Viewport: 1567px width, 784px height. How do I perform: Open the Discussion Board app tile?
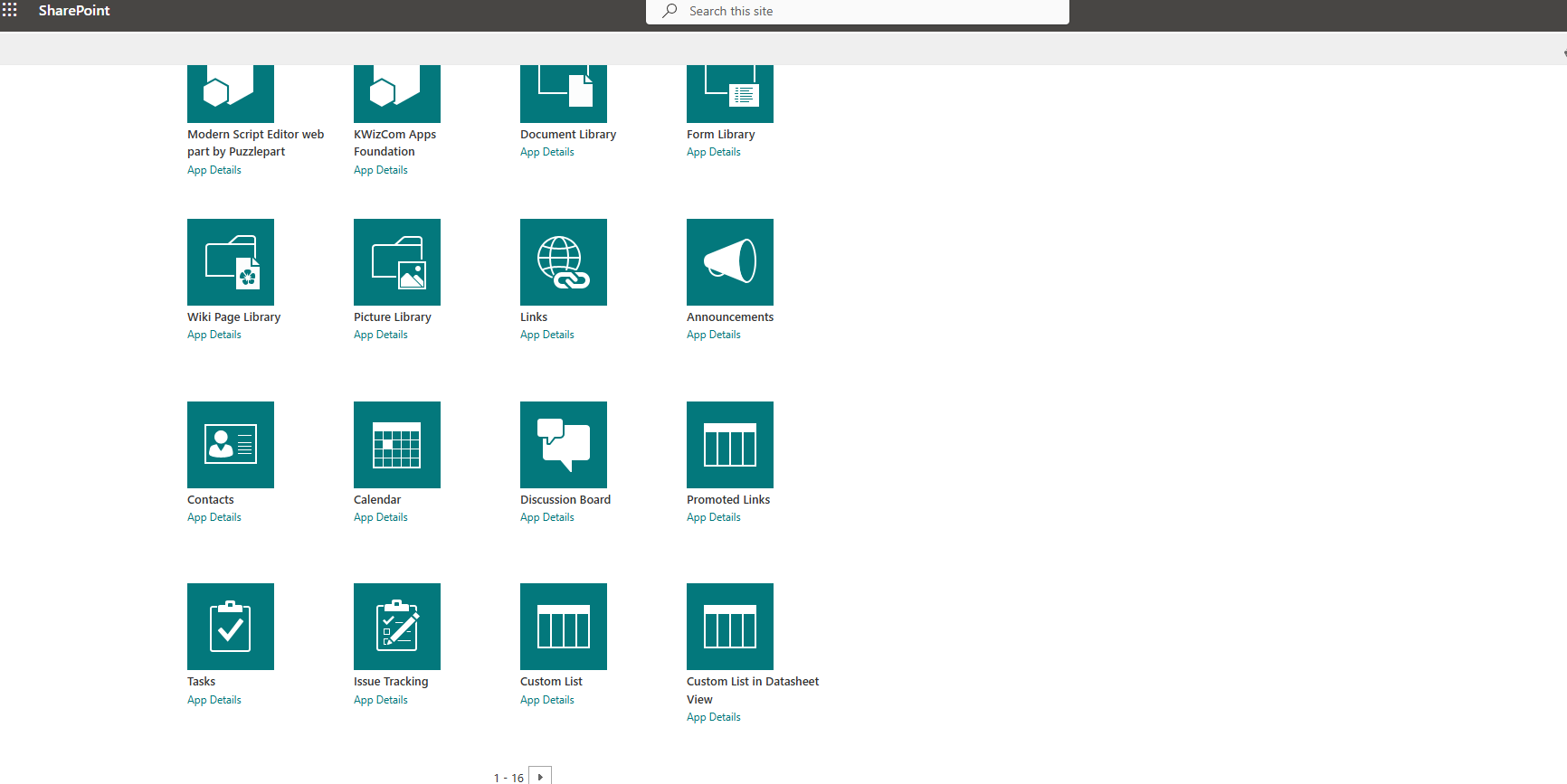pyautogui.click(x=563, y=445)
